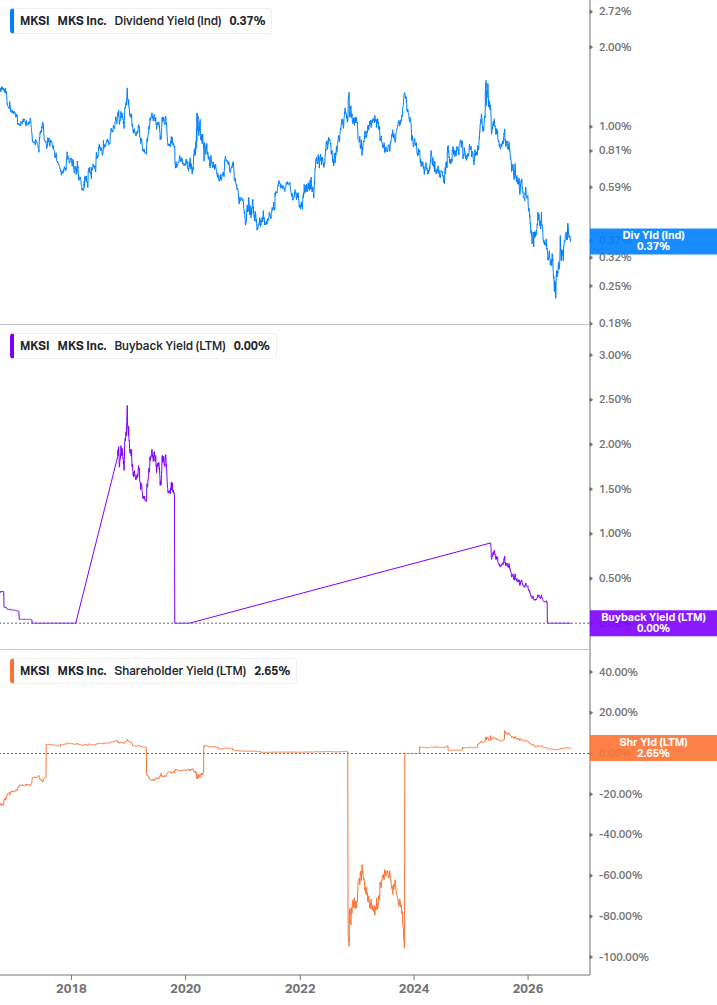Image resolution: width=717 pixels, height=1005 pixels.
Task: Click the 2.72% tick on dividend yield axis
Action: pos(615,12)
